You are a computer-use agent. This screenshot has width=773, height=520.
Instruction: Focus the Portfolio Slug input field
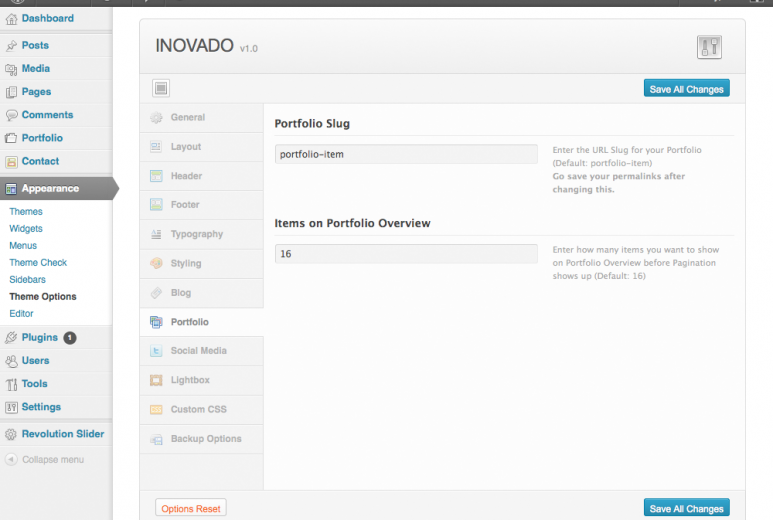pos(406,154)
